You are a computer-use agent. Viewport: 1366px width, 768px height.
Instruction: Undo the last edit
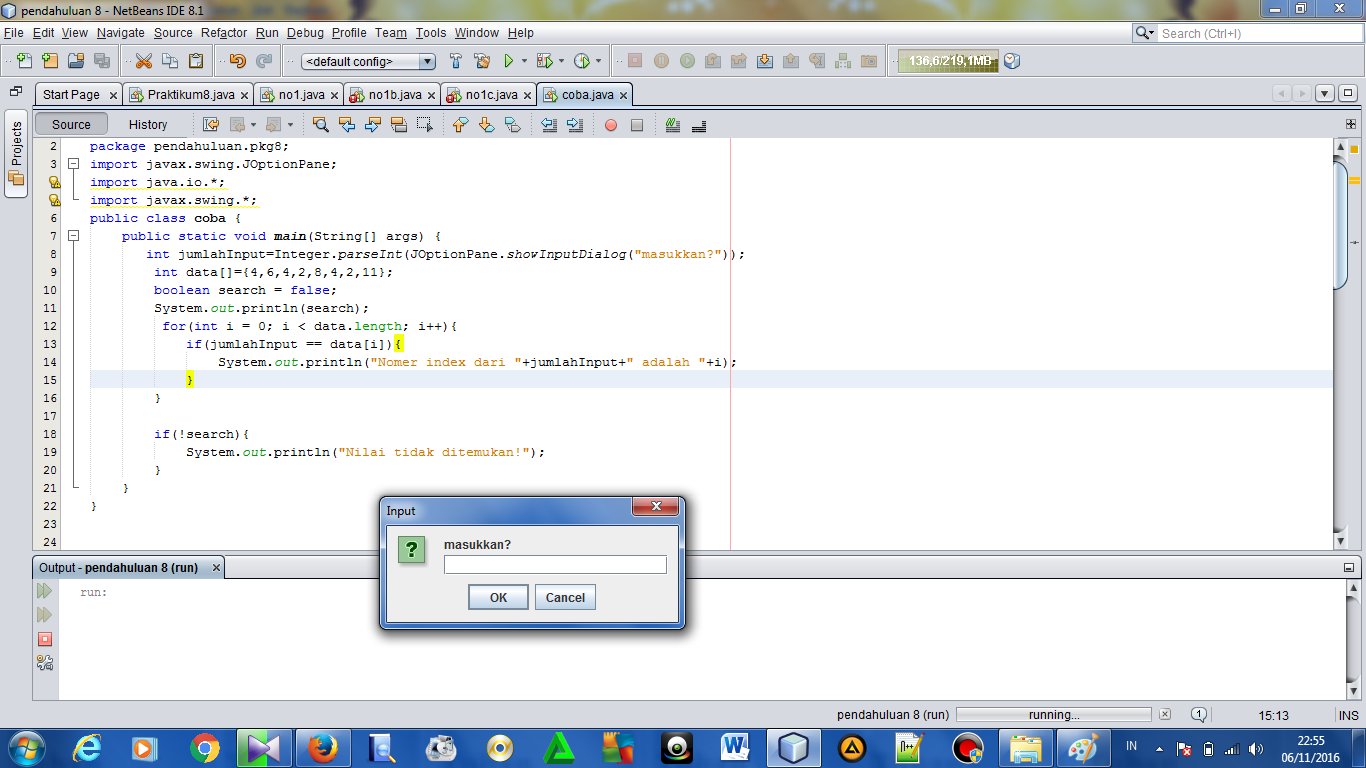tap(238, 61)
